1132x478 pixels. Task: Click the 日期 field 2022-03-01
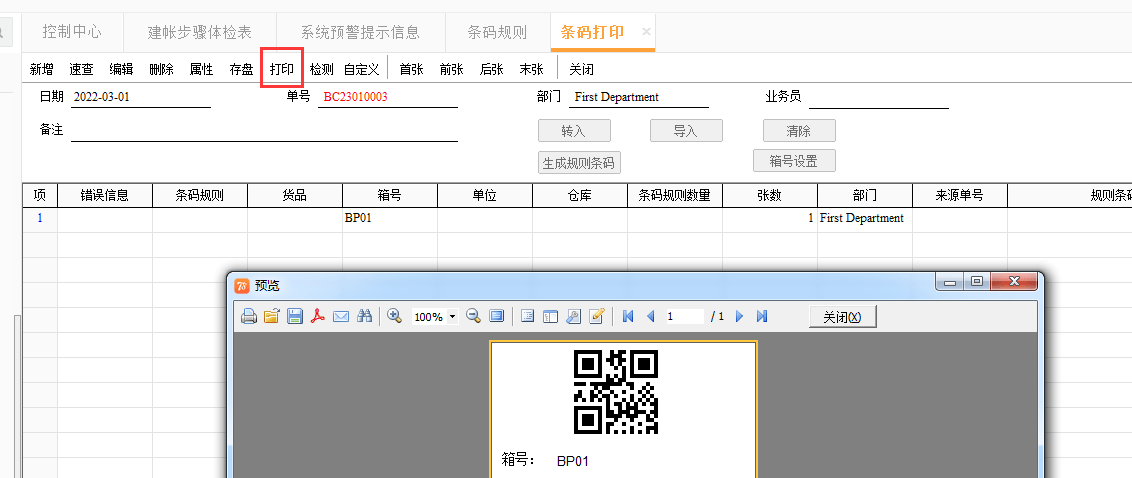pyautogui.click(x=141, y=97)
